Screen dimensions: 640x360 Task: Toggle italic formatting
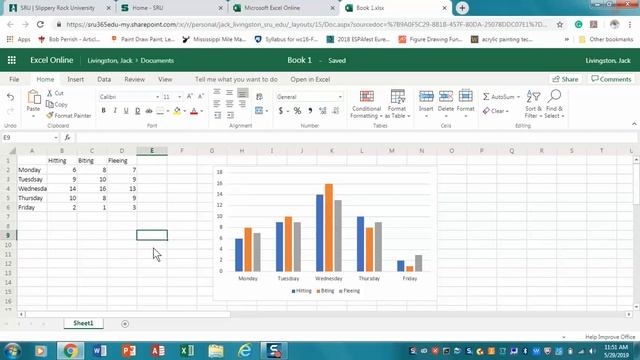pos(115,111)
